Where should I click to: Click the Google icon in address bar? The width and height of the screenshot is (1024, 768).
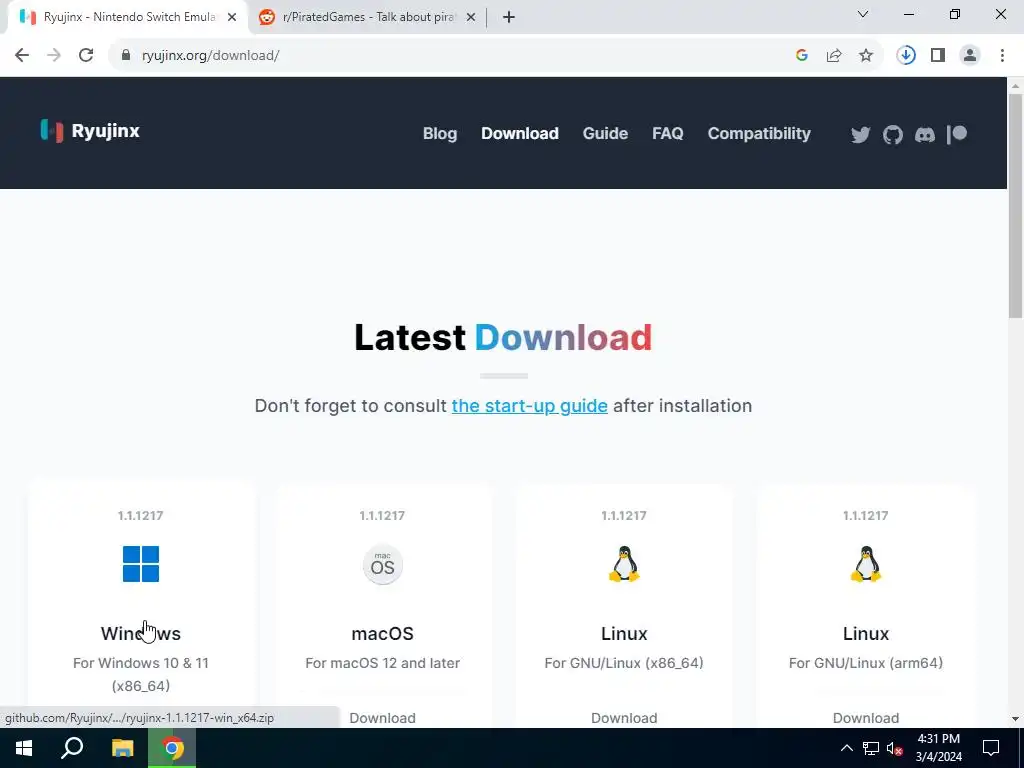pos(802,56)
